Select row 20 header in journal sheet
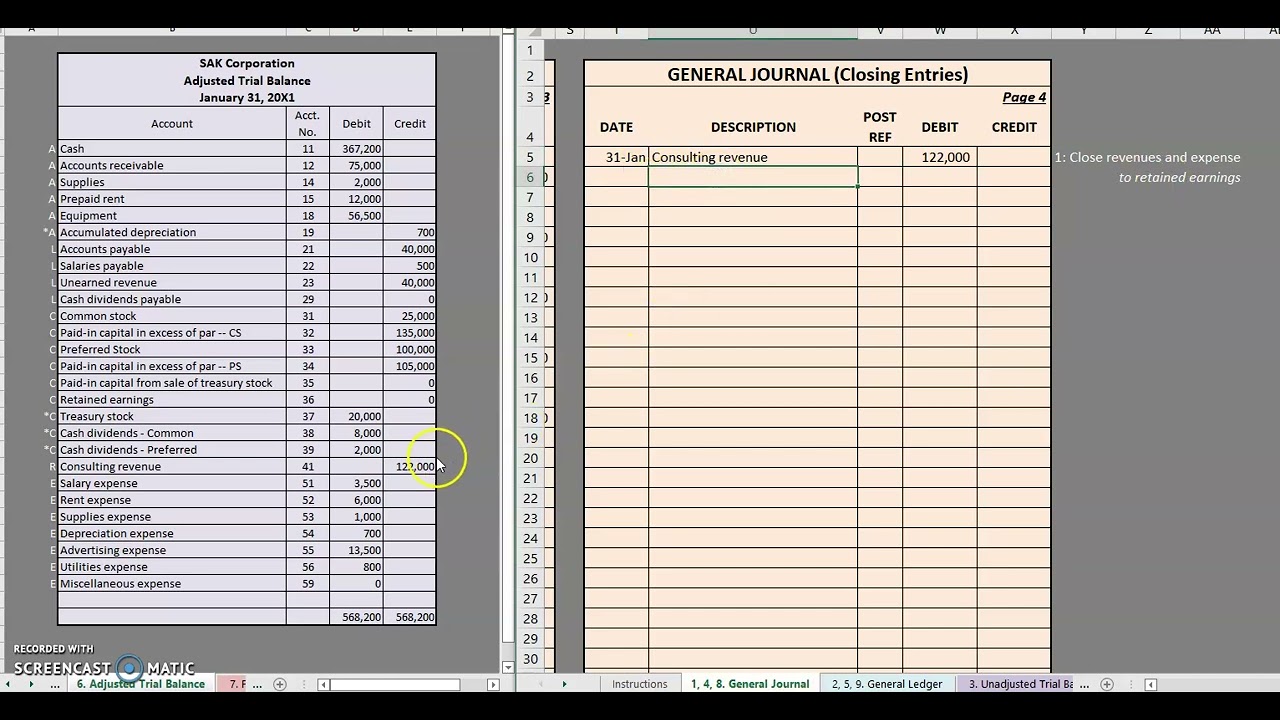Image resolution: width=1280 pixels, height=720 pixels. (530, 458)
